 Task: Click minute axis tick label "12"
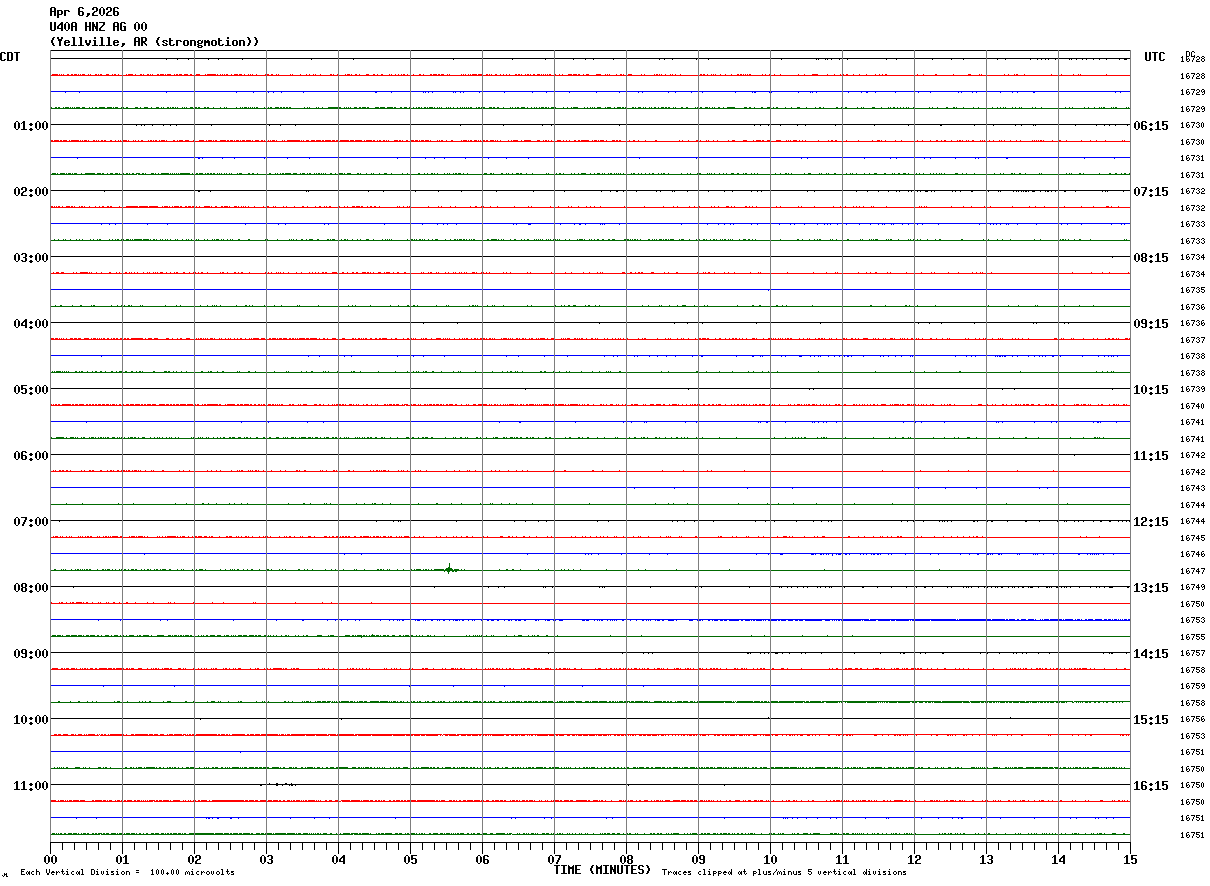[x=914, y=860]
